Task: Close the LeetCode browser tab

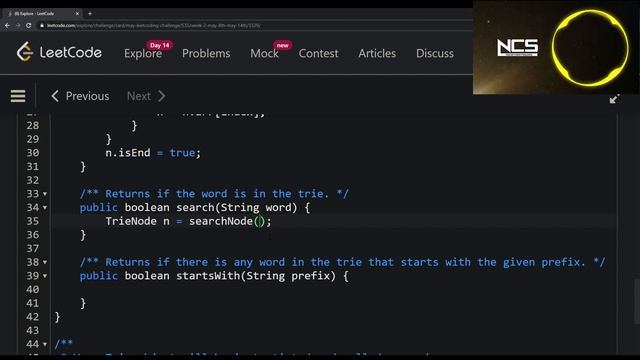Action: 77,13
